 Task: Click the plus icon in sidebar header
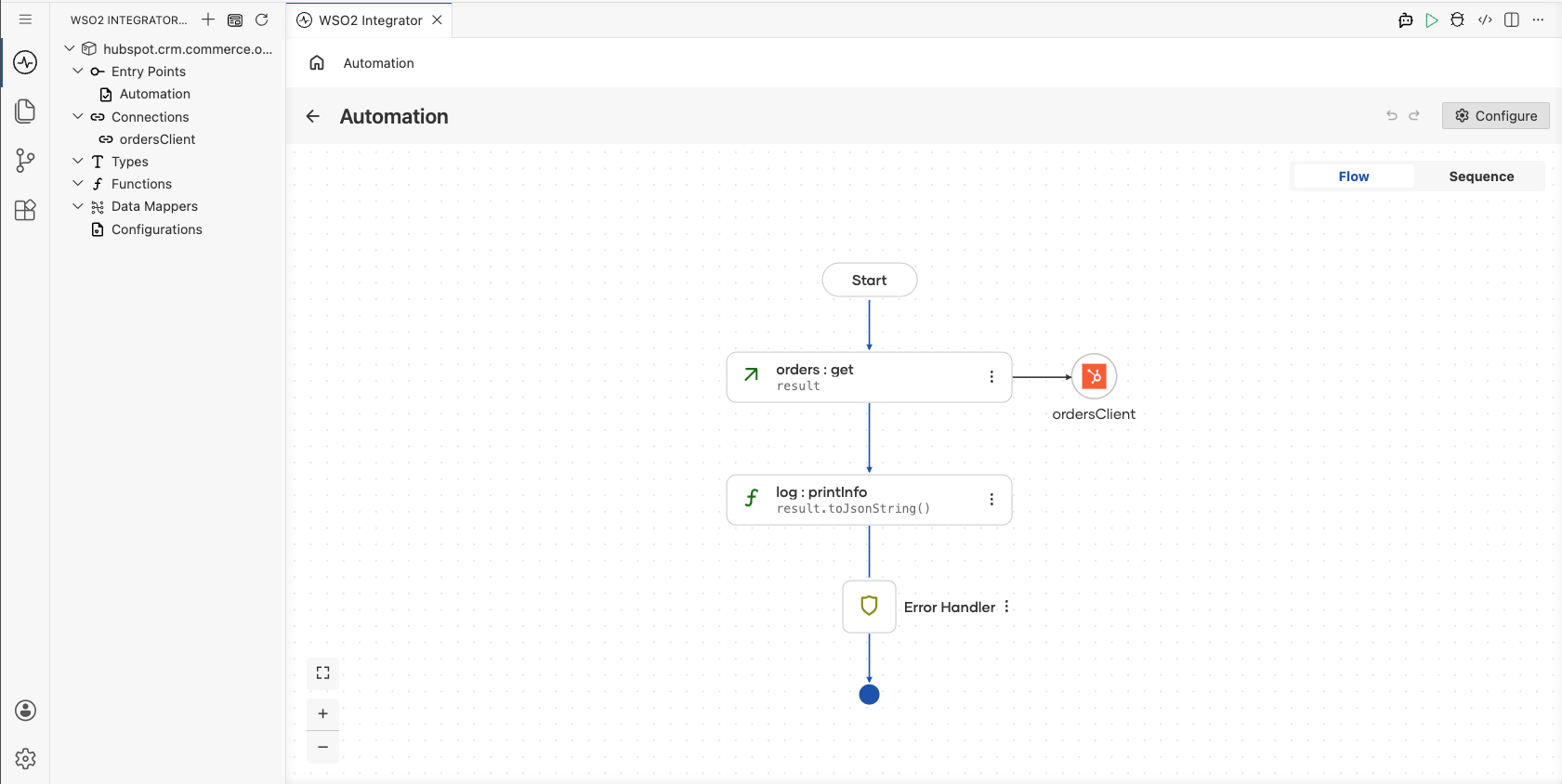(208, 20)
